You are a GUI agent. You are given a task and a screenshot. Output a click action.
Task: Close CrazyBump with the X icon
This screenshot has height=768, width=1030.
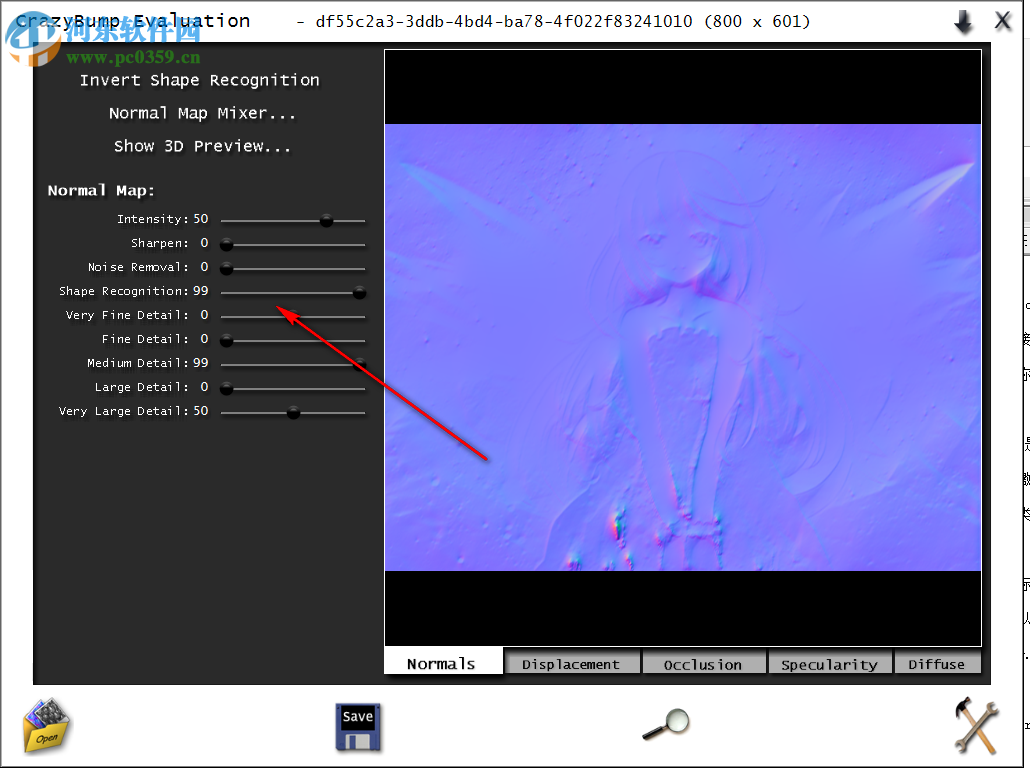tap(1002, 21)
